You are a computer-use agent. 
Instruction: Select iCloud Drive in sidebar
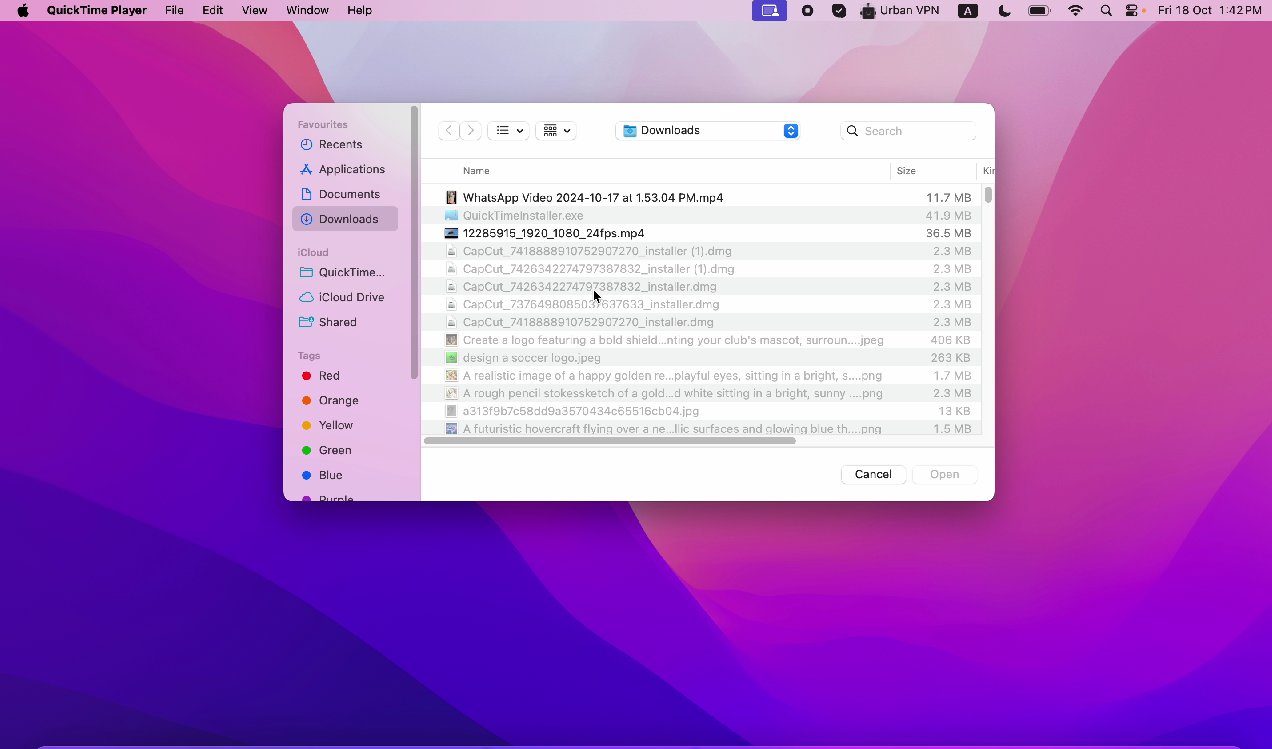click(345, 297)
